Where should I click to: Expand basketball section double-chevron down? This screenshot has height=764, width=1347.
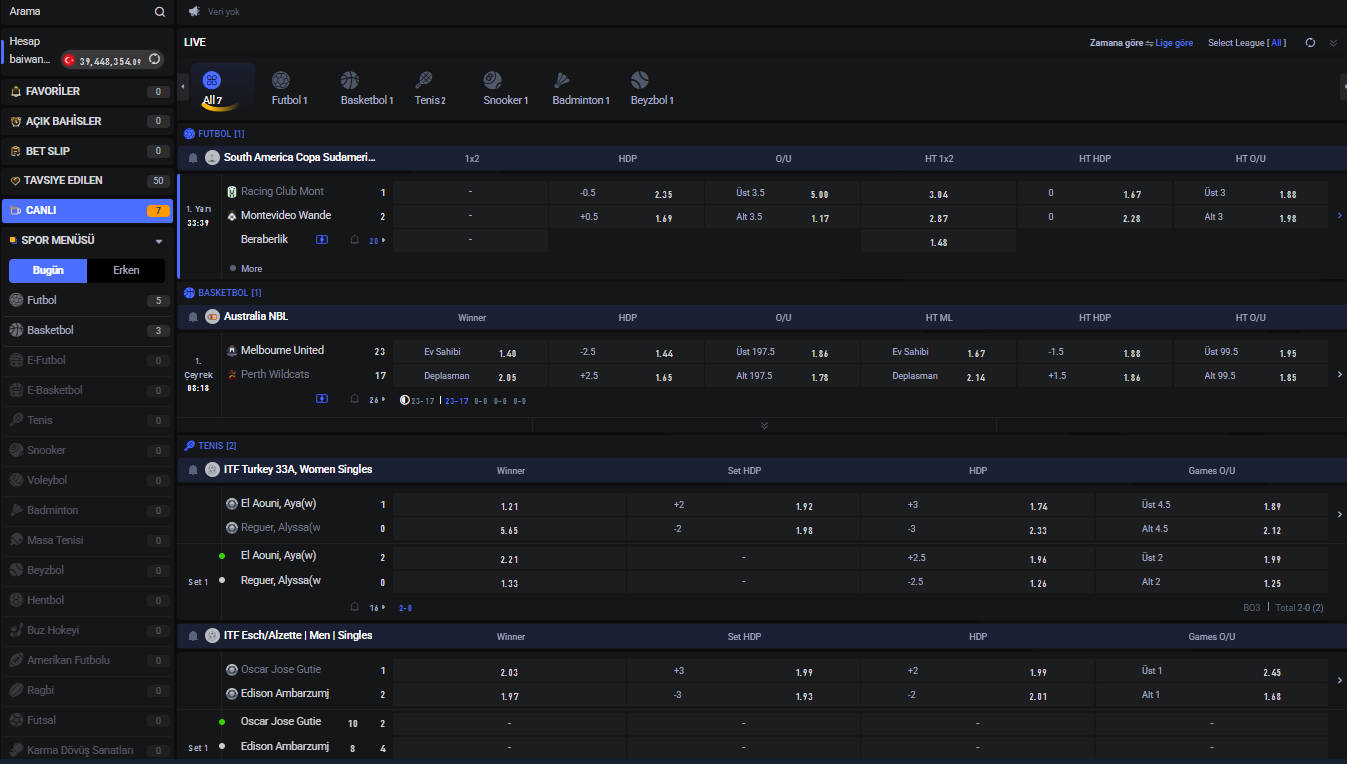[x=764, y=425]
